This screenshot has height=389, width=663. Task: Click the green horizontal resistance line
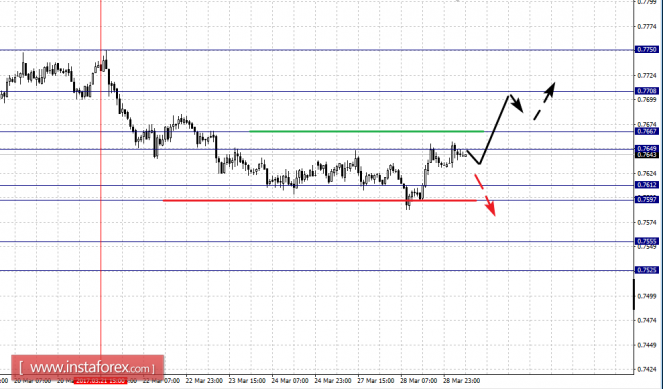367,131
